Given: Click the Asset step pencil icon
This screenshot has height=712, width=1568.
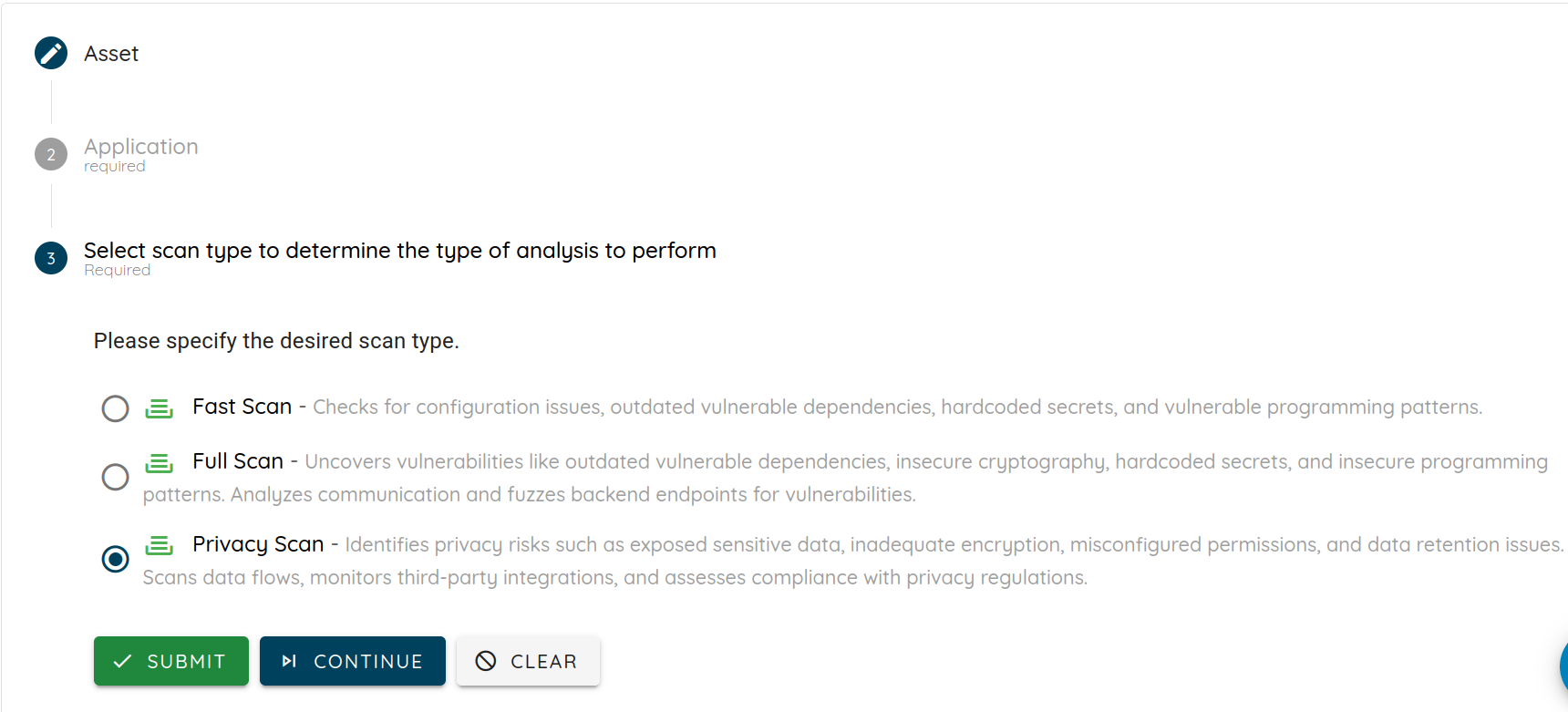Looking at the screenshot, I should pyautogui.click(x=51, y=53).
